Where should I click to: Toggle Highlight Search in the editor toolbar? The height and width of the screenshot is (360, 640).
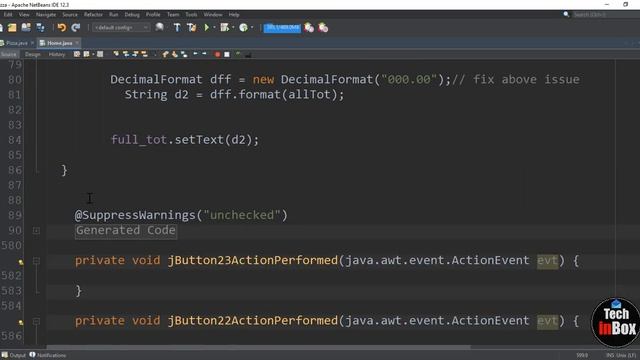144,54
